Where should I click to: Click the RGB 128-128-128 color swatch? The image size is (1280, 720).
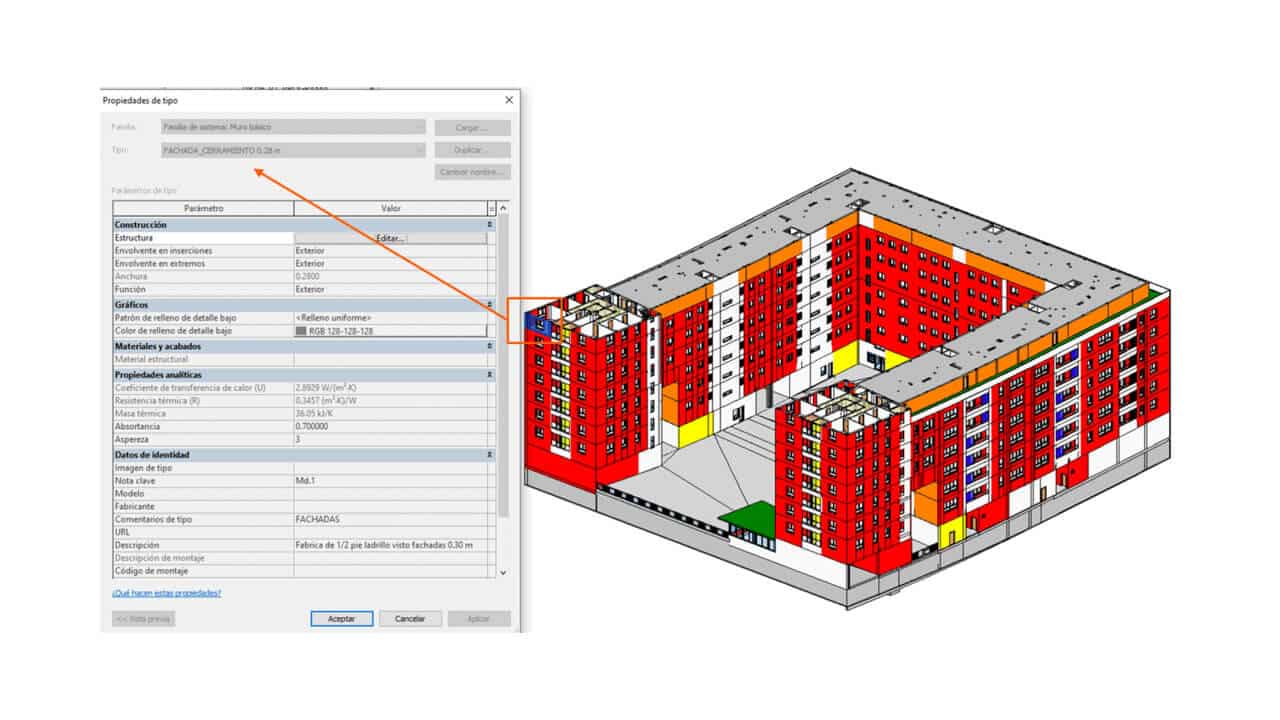click(x=302, y=330)
